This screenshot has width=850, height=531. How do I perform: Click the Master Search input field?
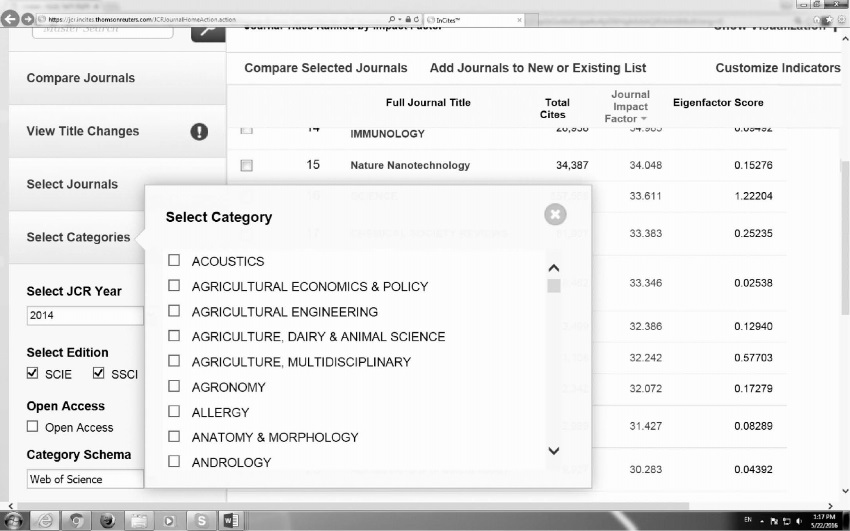pos(103,31)
